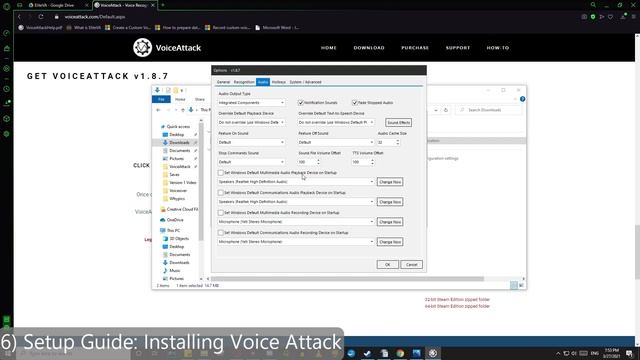The height and width of the screenshot is (360, 640).
Task: Open the Edge browser taskbar icon
Action: (x=351, y=353)
